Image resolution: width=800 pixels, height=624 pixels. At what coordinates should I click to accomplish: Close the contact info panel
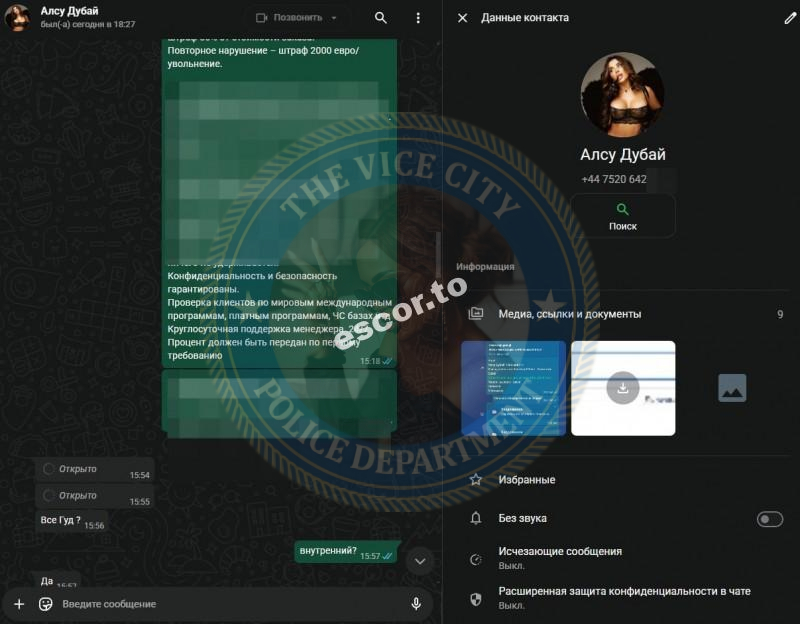pos(462,18)
